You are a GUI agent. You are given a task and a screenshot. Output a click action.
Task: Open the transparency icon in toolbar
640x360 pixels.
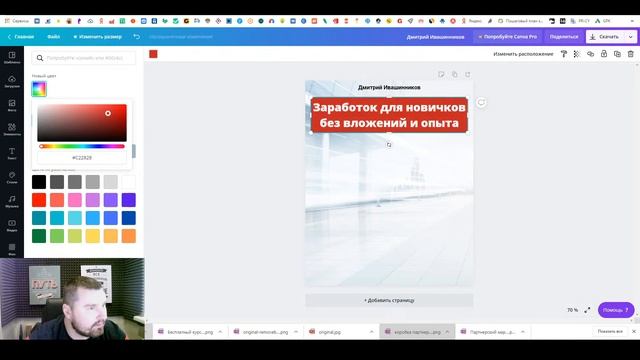577,54
